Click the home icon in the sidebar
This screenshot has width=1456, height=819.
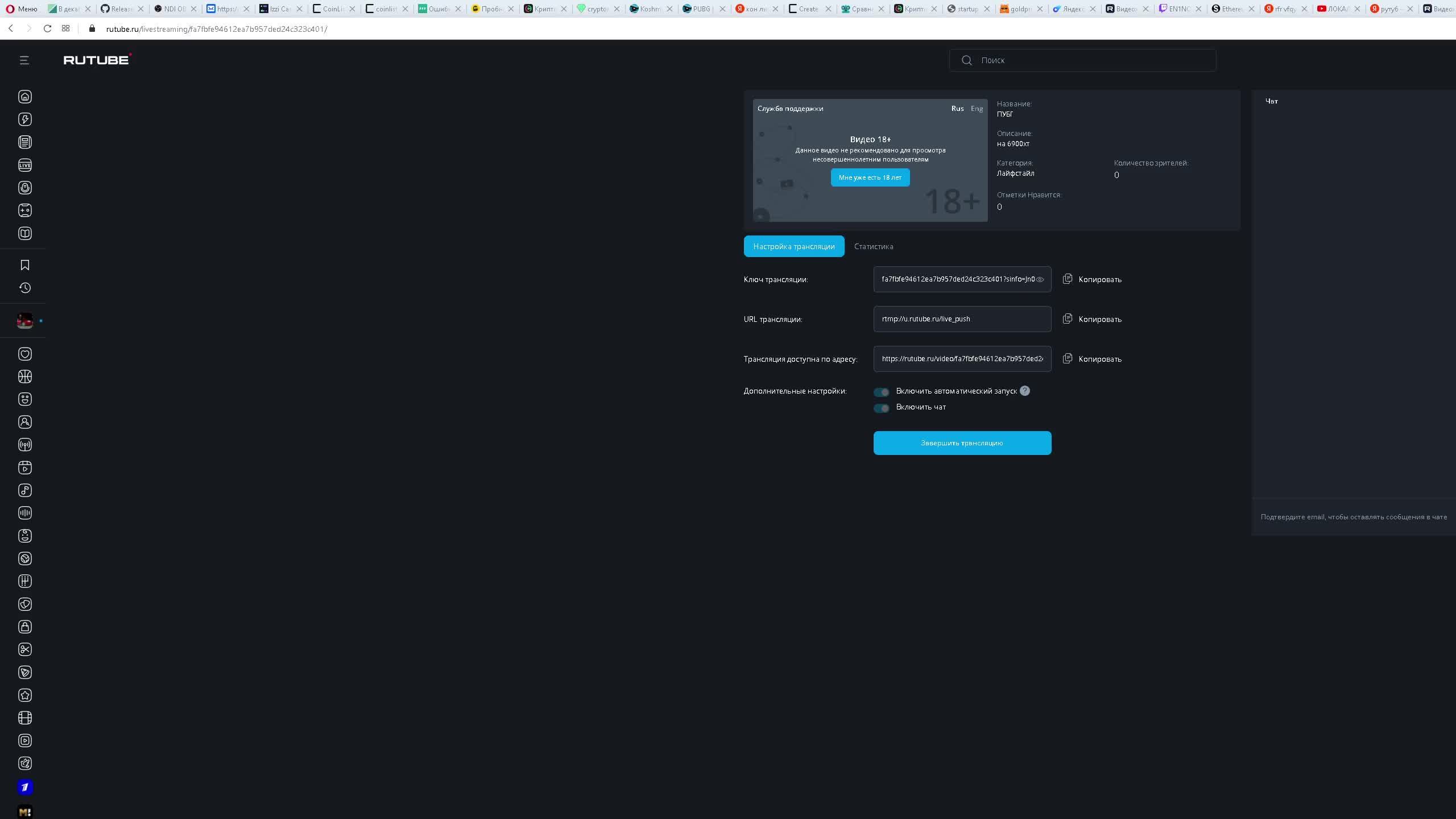pos(25,97)
